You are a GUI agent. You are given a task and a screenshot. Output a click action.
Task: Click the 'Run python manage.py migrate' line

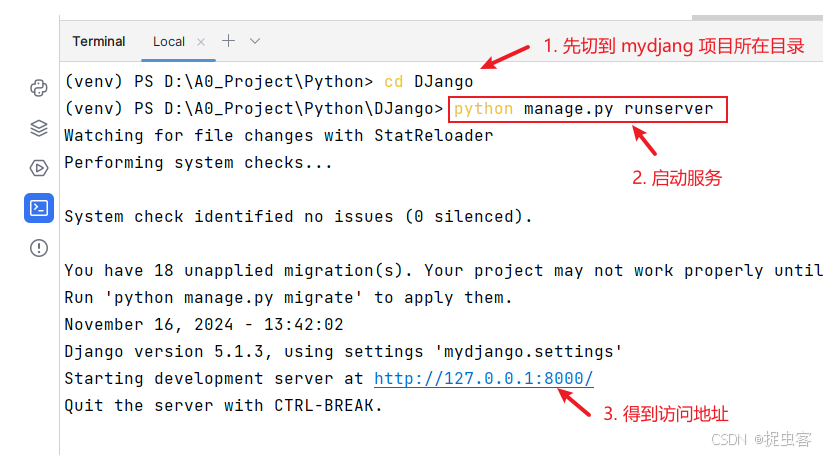[288, 298]
